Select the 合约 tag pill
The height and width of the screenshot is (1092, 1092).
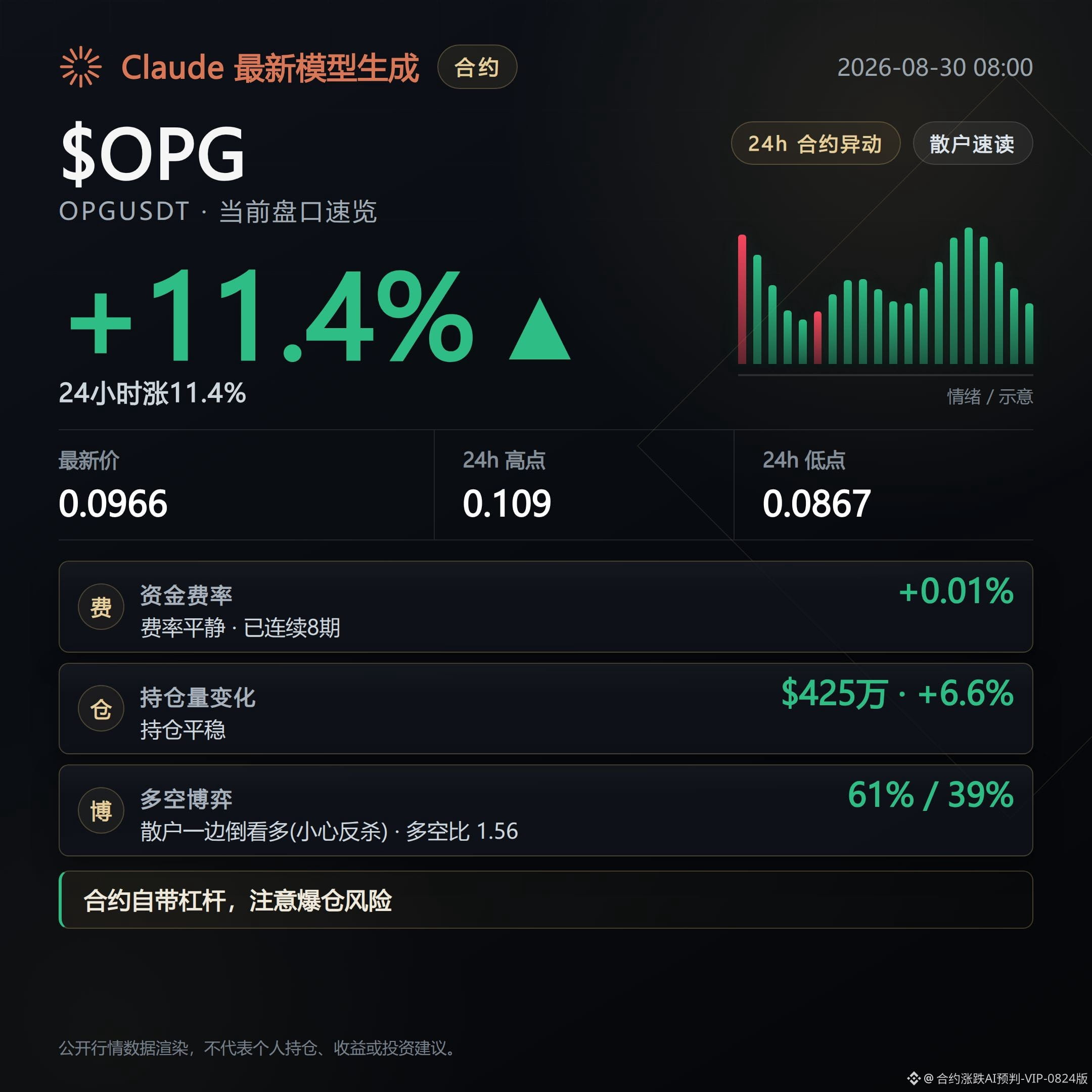[477, 67]
